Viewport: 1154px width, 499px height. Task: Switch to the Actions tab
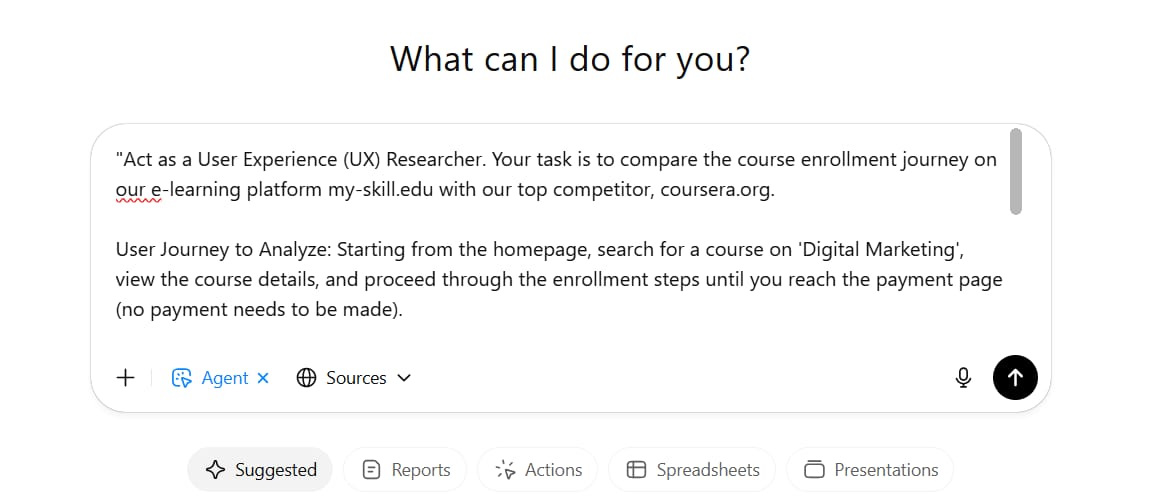[x=537, y=470]
